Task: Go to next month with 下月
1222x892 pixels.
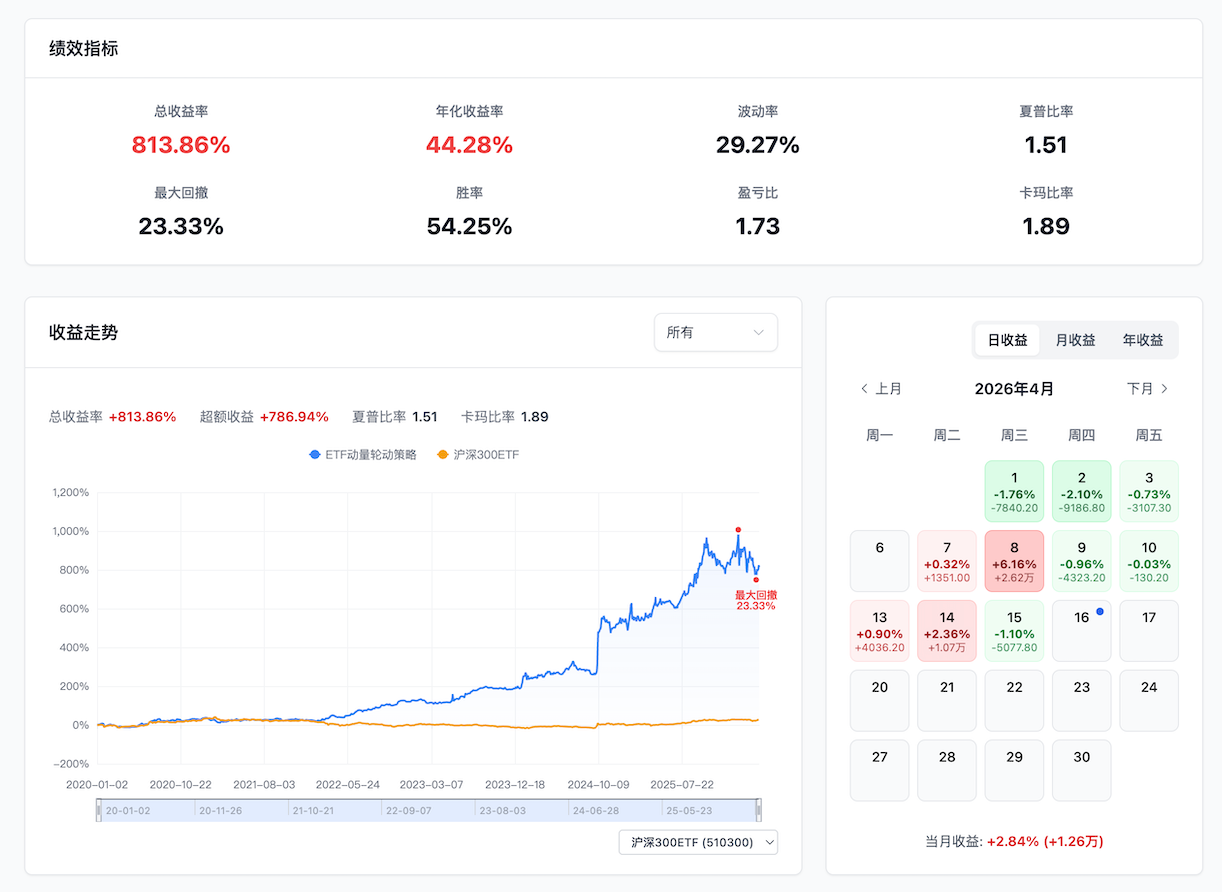Action: click(x=1147, y=388)
